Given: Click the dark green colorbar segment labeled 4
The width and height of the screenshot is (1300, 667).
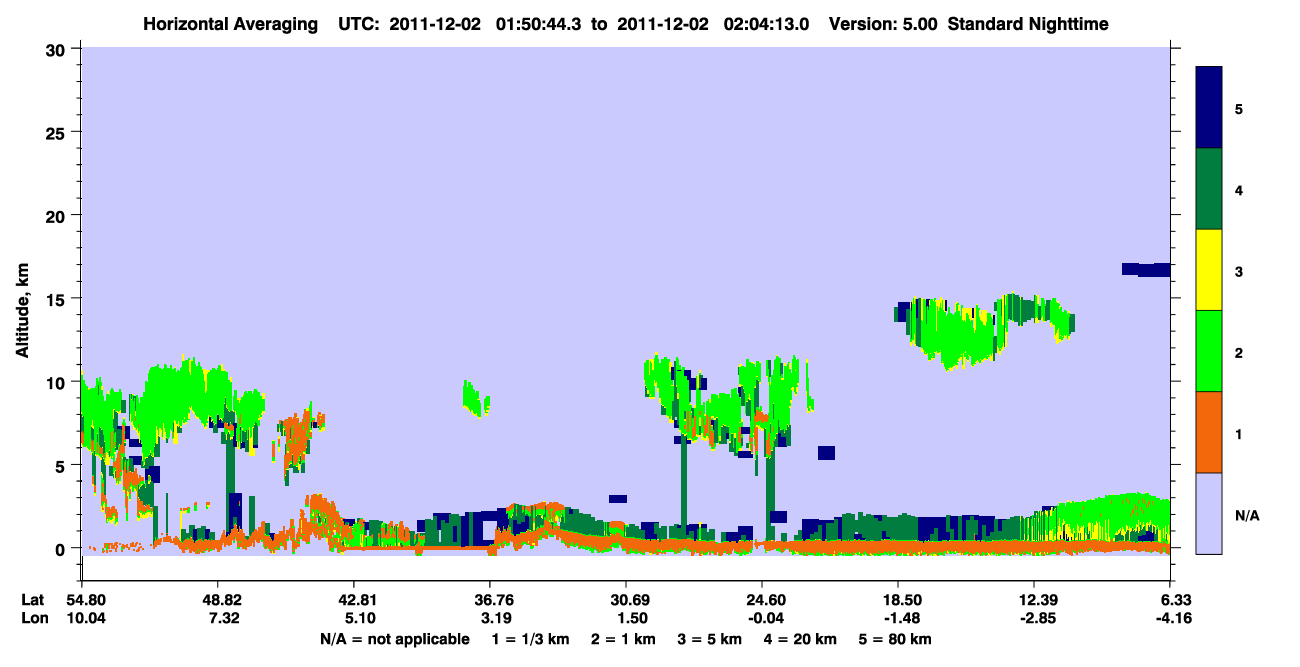Looking at the screenshot, I should [1209, 189].
